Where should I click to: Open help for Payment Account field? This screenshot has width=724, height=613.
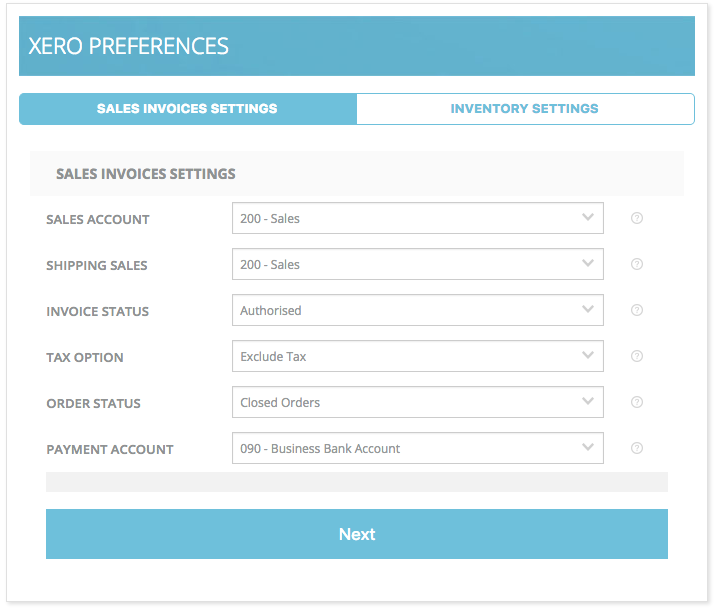tap(637, 448)
